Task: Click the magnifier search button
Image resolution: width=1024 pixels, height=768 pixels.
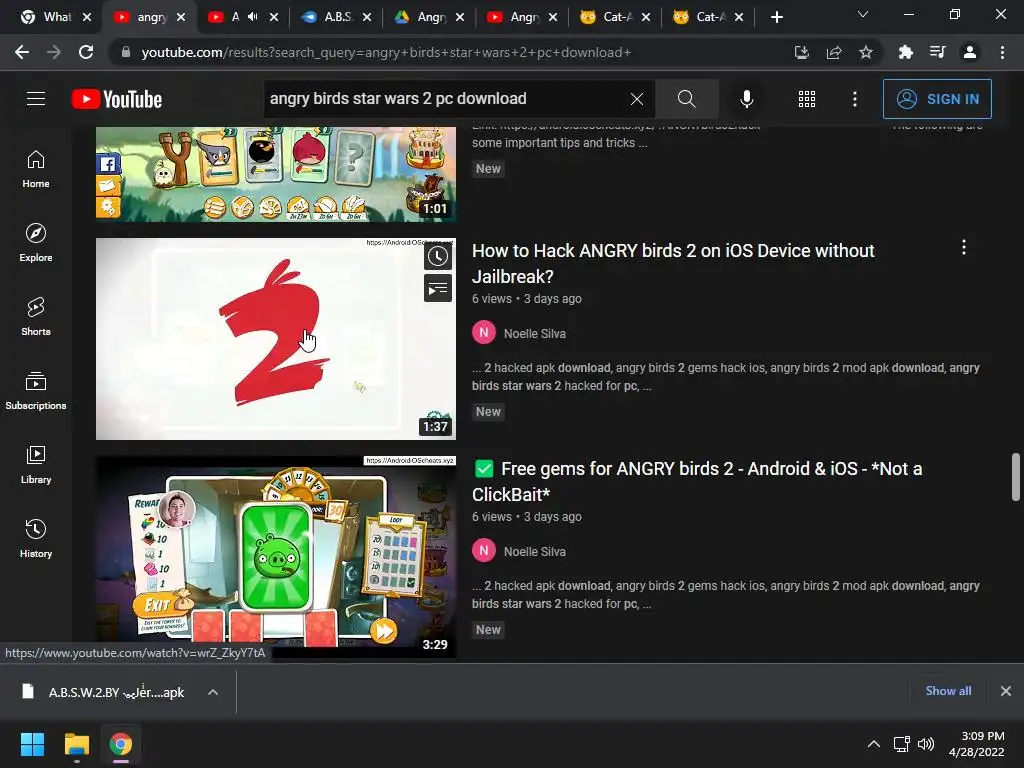Action: click(686, 99)
